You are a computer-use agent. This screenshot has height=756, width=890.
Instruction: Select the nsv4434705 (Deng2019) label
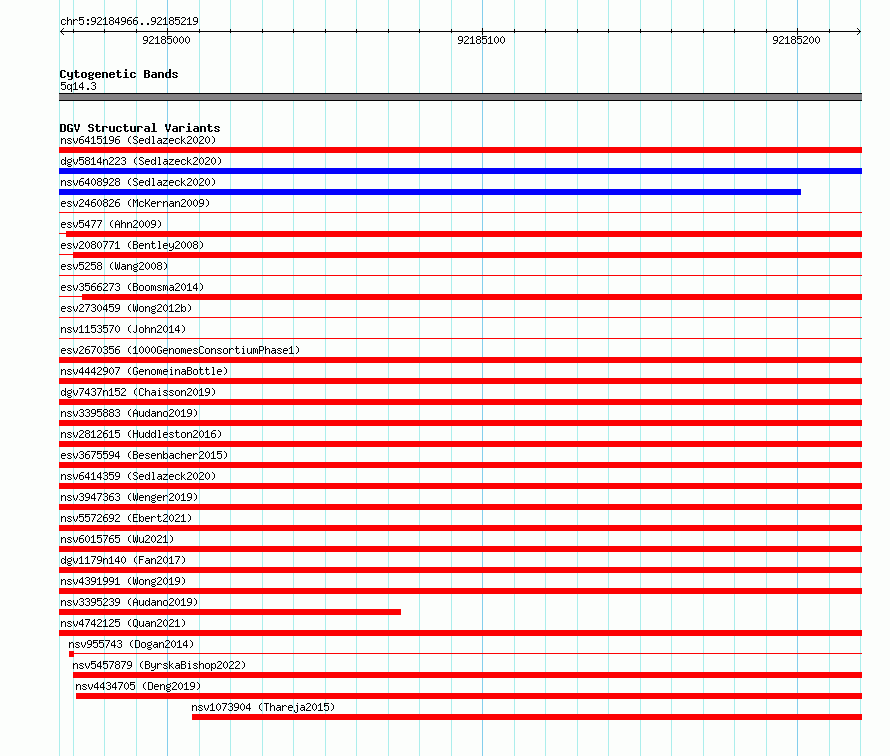[x=138, y=686]
